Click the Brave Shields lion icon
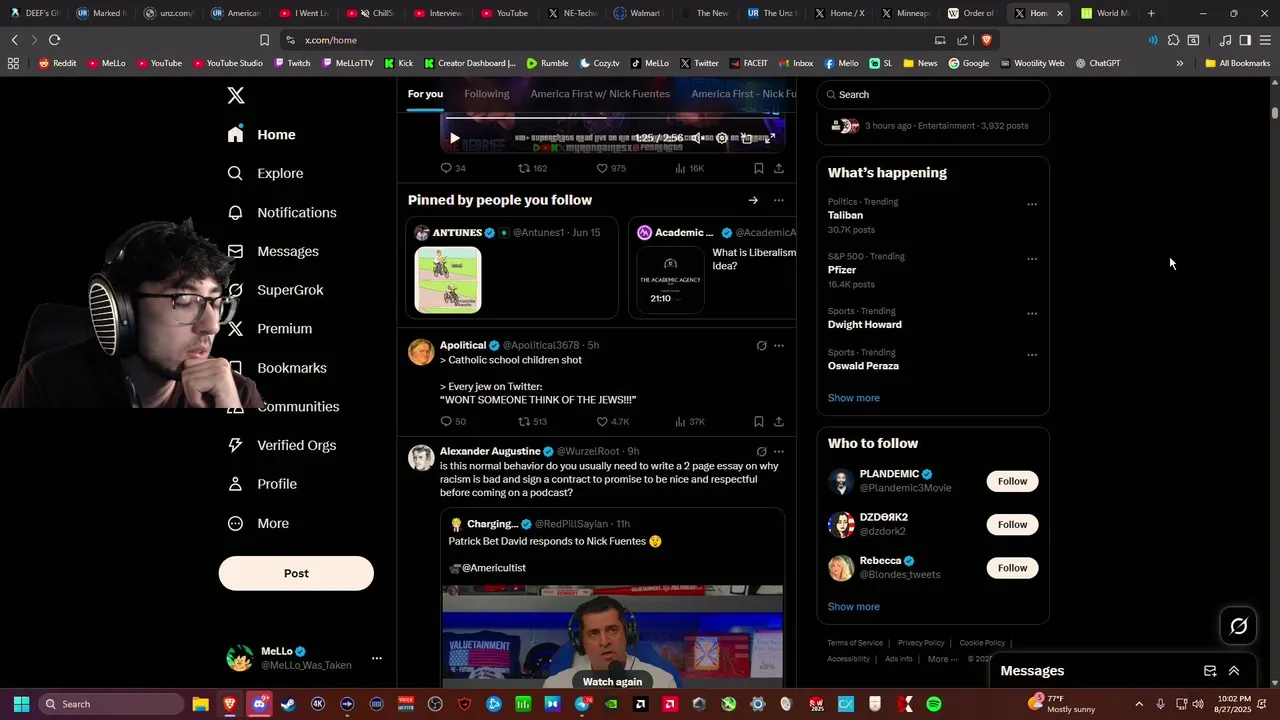1280x720 pixels. pos(986,40)
